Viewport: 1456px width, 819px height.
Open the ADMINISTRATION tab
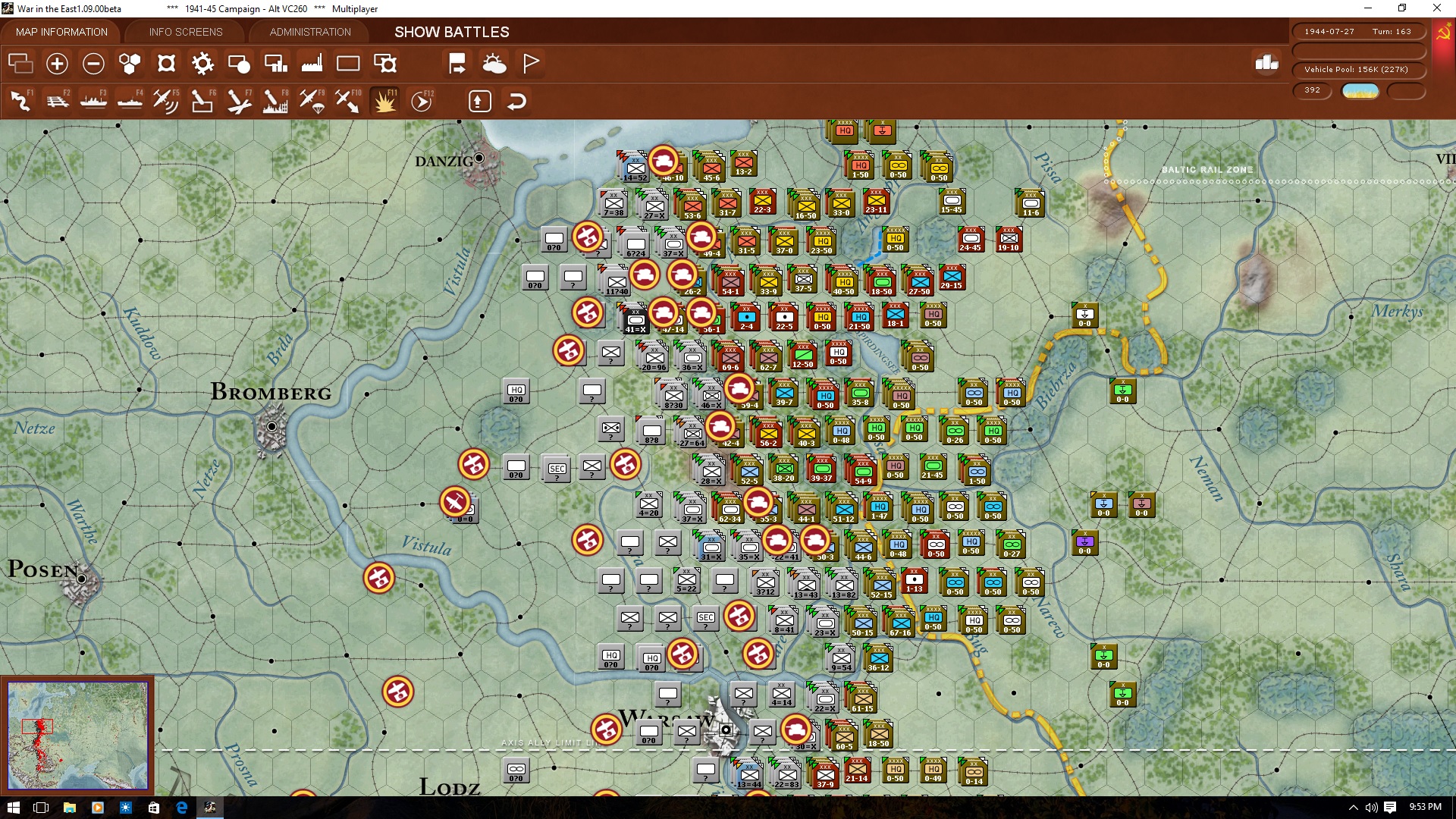(x=310, y=32)
